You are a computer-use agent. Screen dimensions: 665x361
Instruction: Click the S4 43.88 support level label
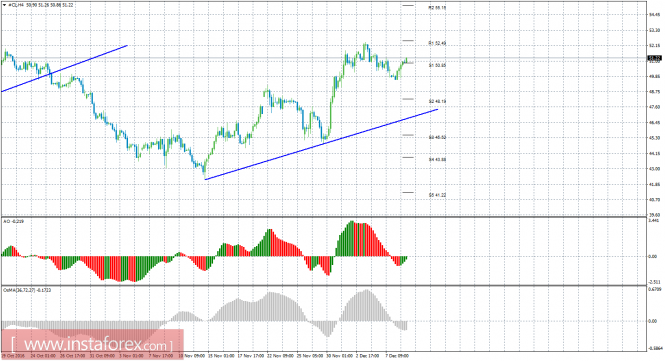click(437, 160)
